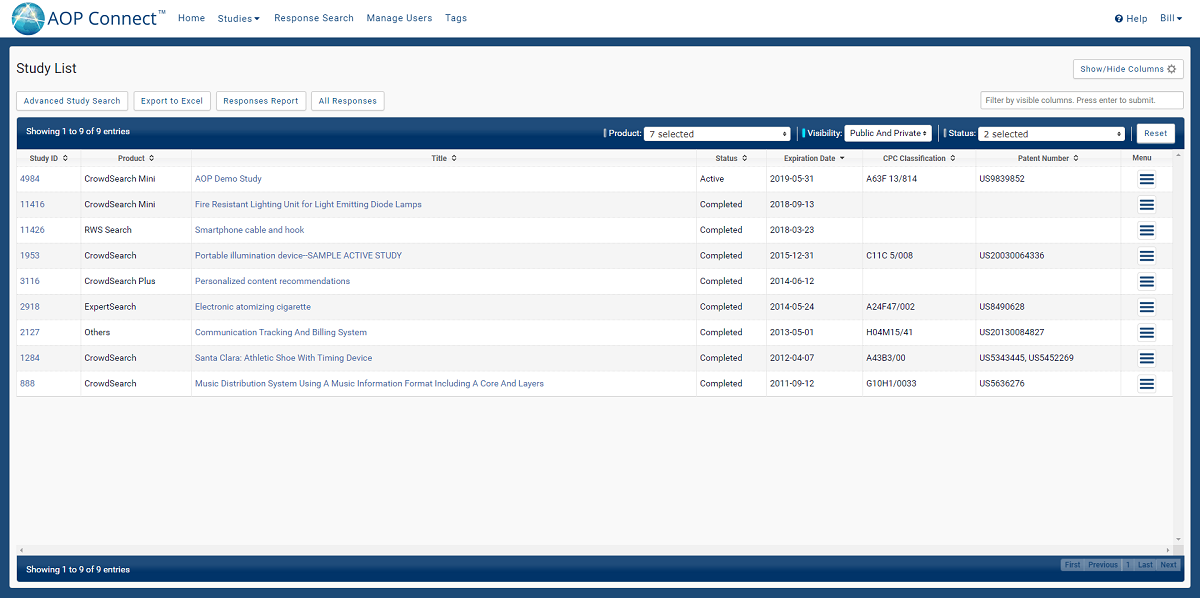Click the filter by visible columns field

coord(1081,101)
